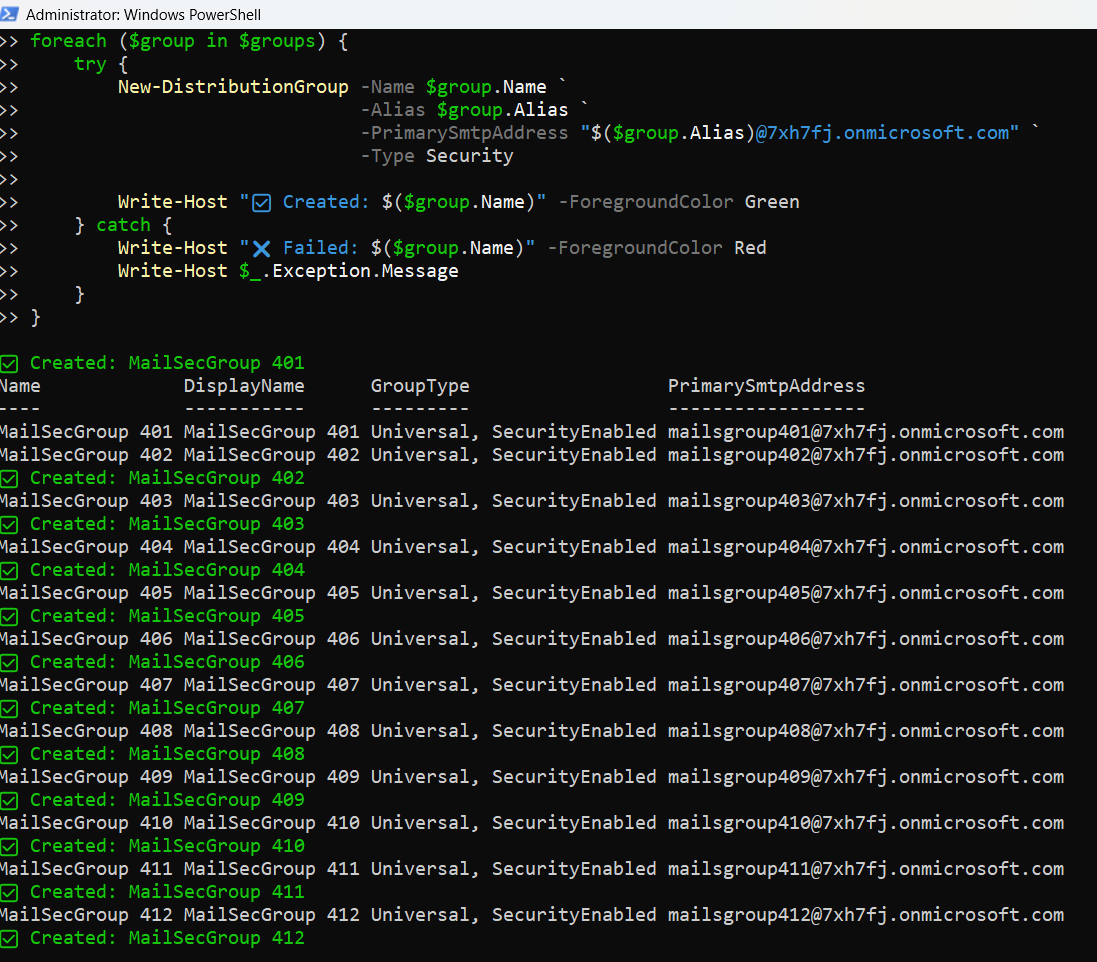Click the -ForegroundColor Green value

(x=771, y=202)
